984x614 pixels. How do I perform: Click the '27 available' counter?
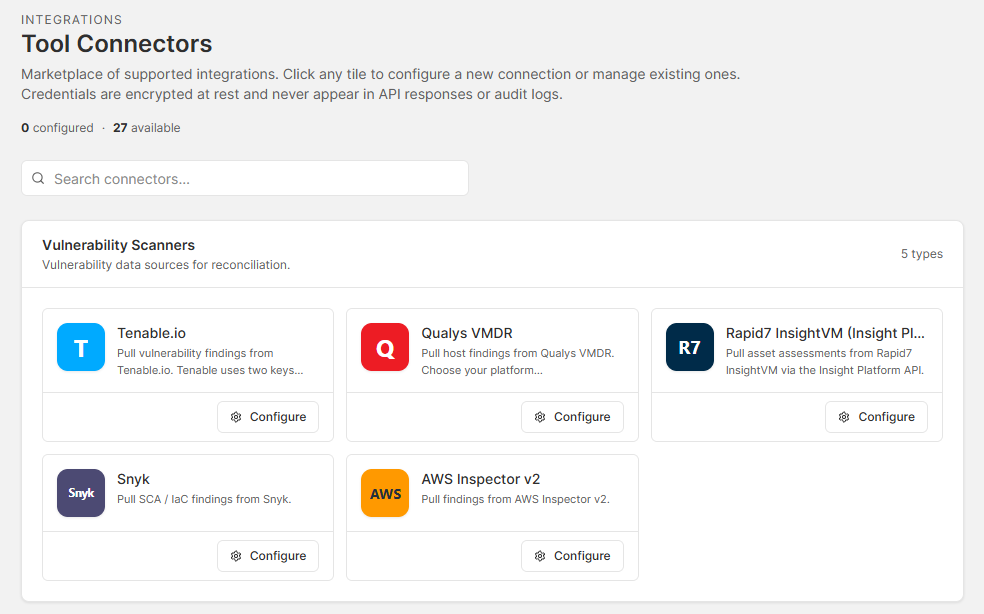click(x=147, y=127)
